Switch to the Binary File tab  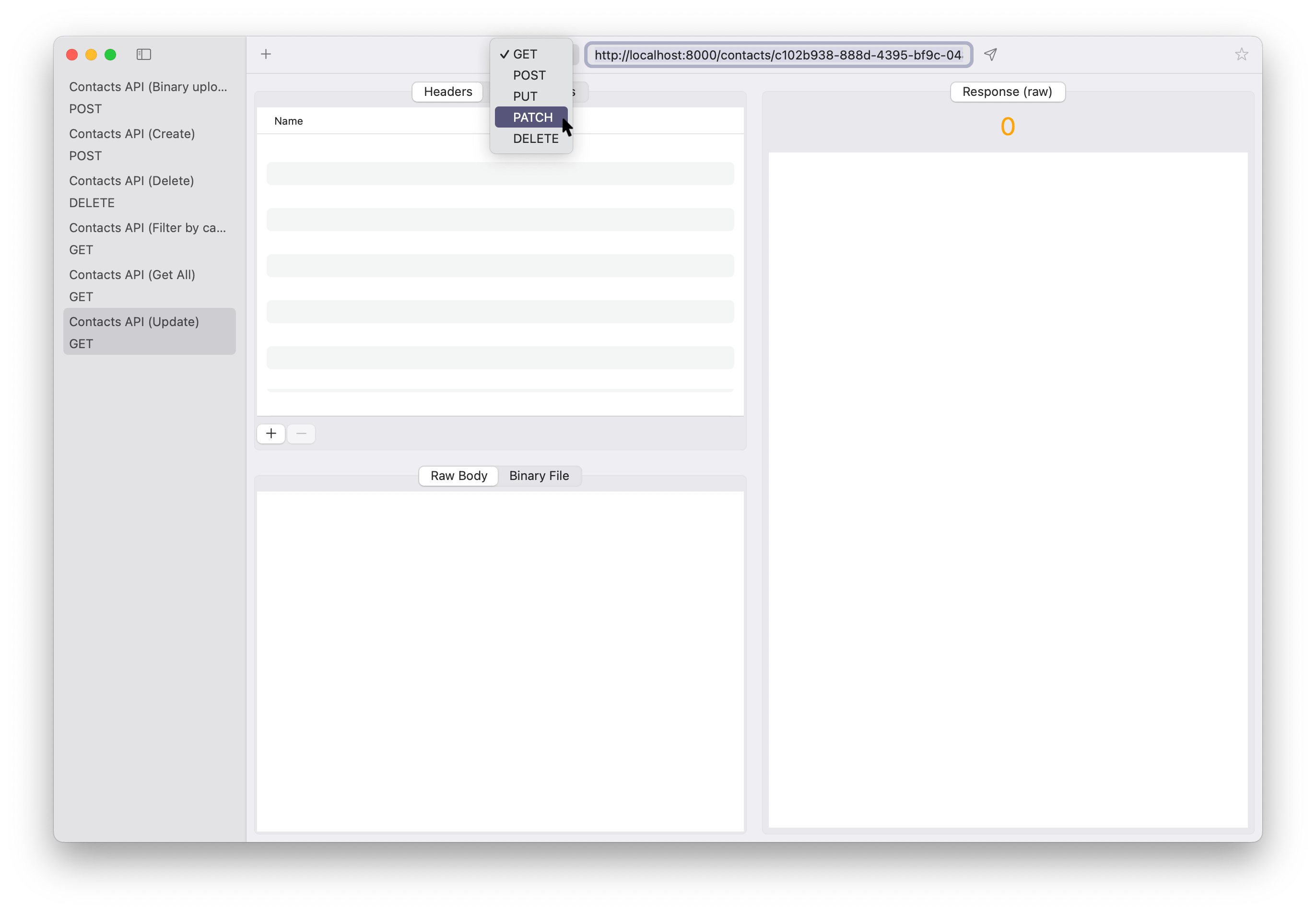click(539, 476)
